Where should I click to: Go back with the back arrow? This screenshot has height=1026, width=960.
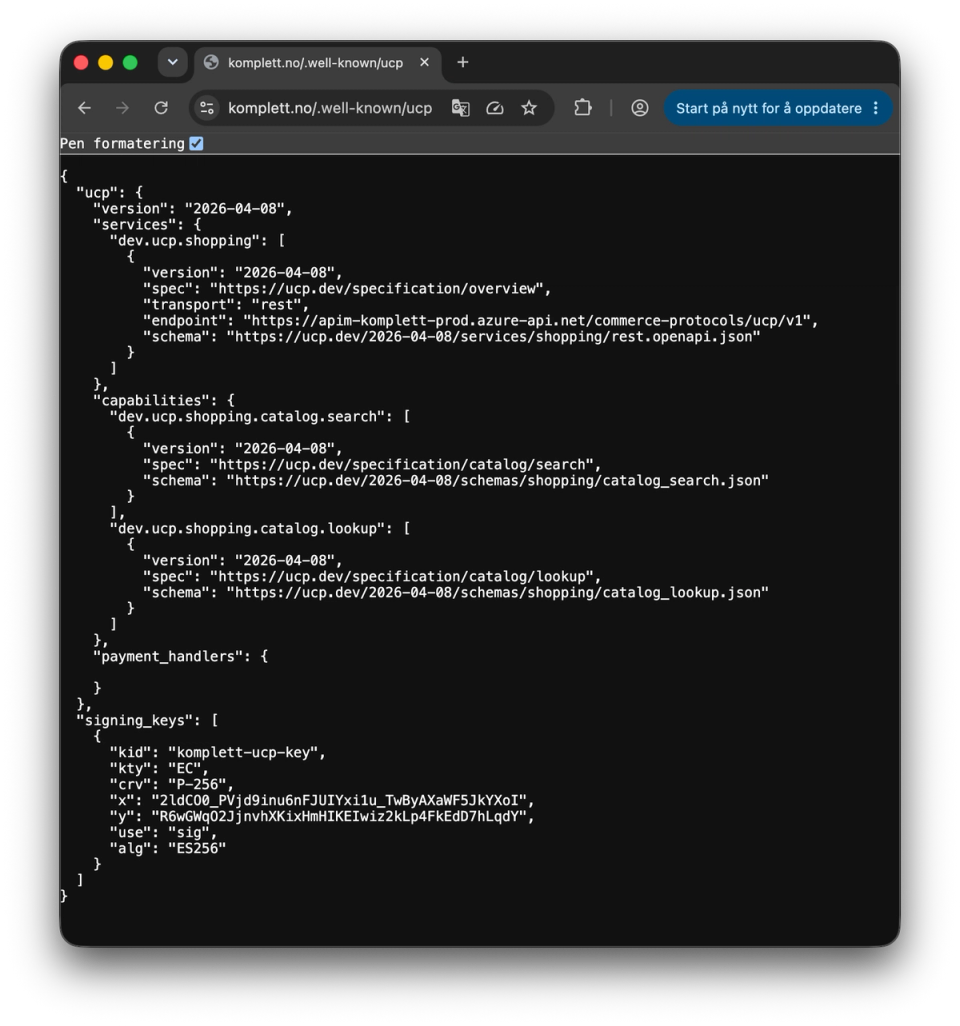(x=84, y=108)
